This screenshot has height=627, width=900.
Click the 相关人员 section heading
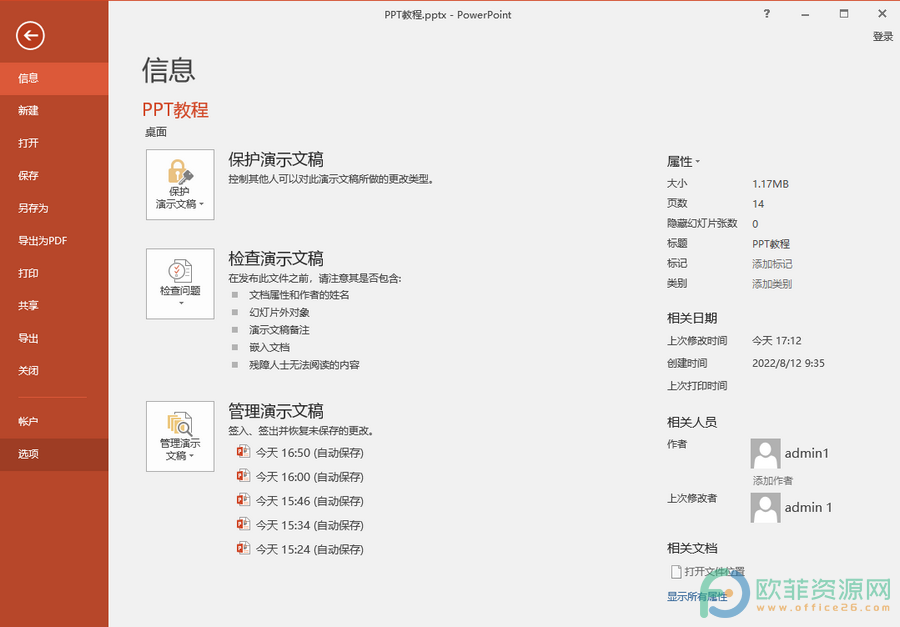coord(692,423)
